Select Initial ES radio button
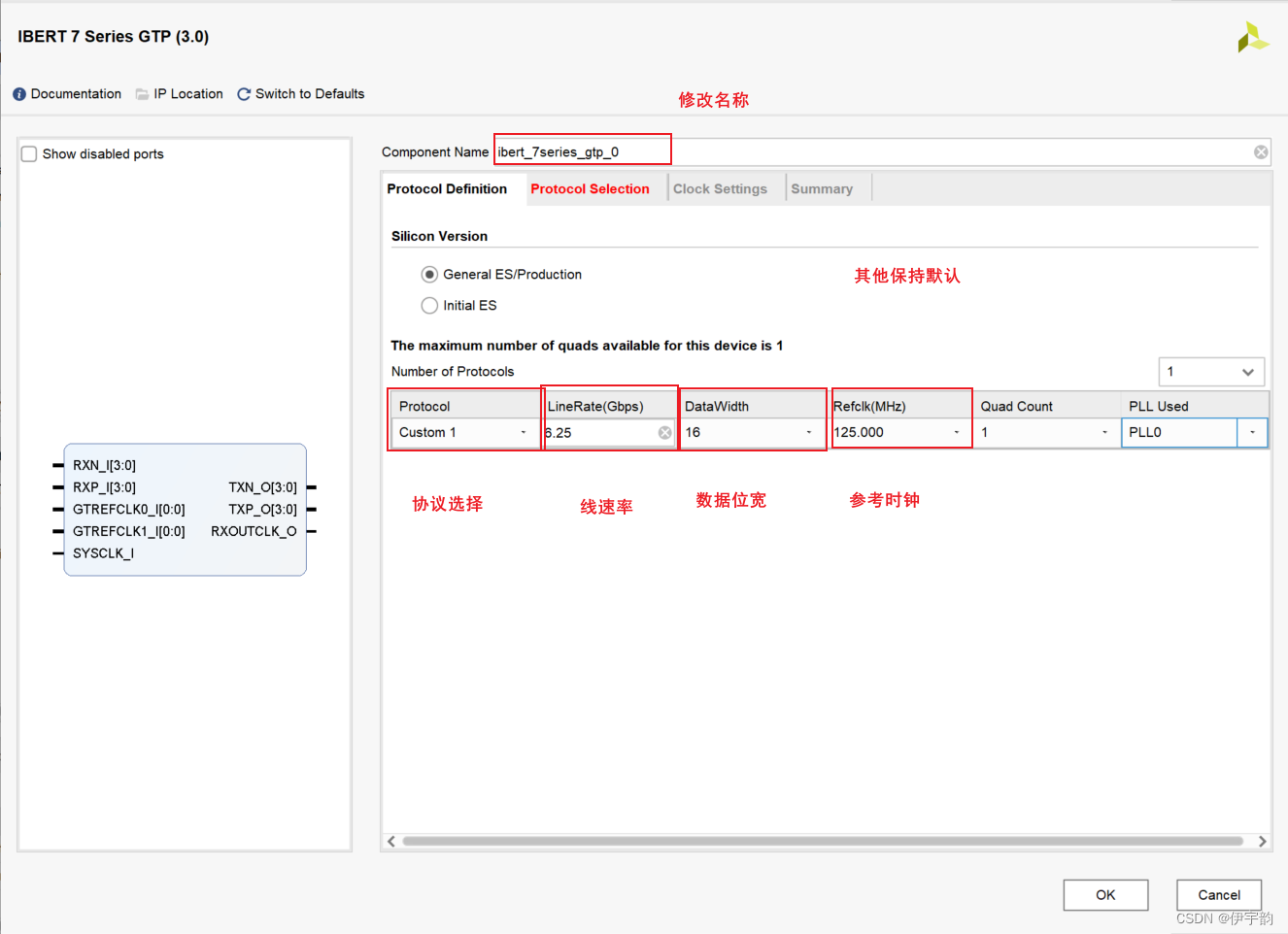This screenshot has width=1288, height=934. 429,306
